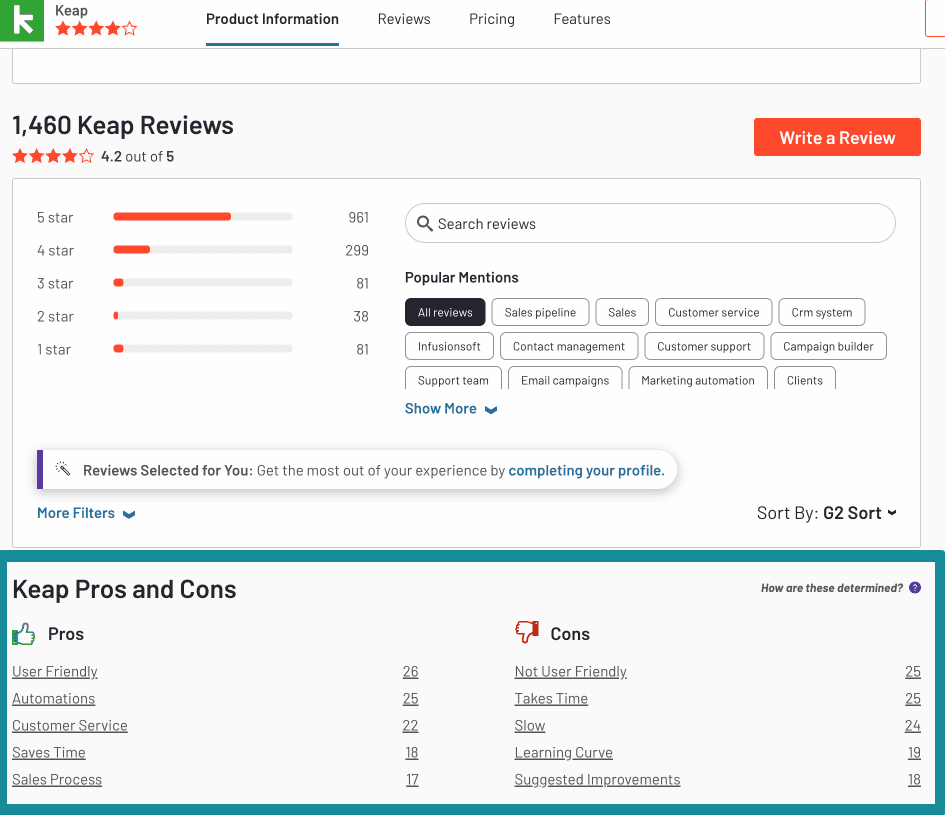Screen dimensions: 945x815
Task: Select the Support team mention tag
Action: [453, 379]
